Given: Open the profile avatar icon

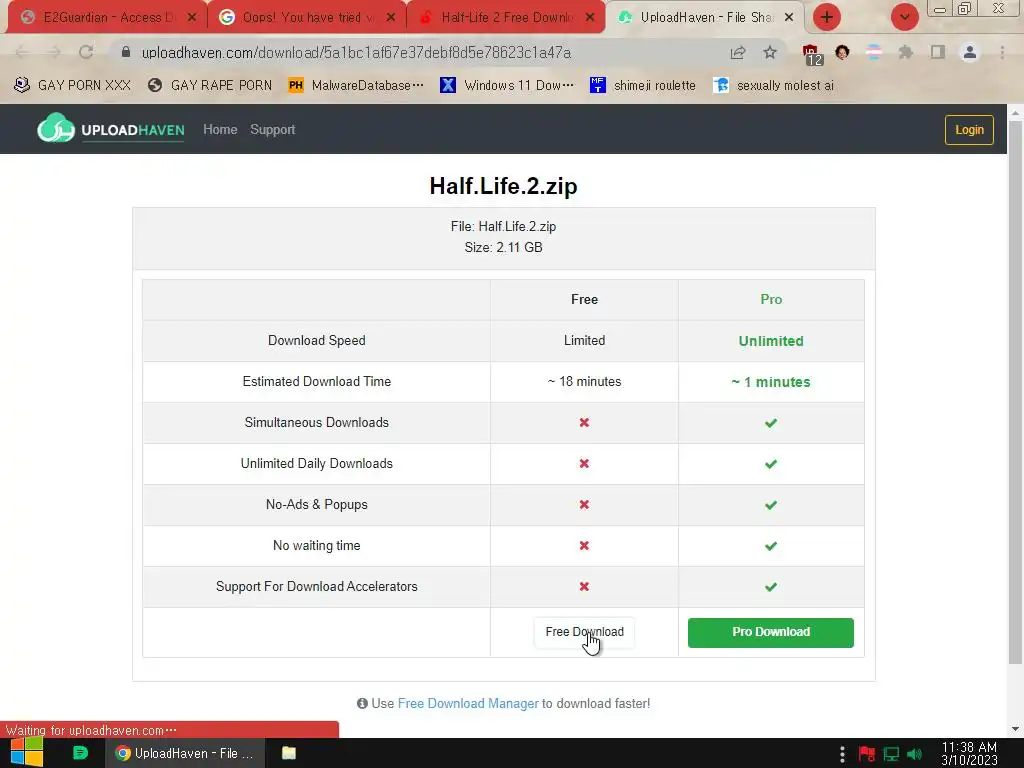Looking at the screenshot, I should [970, 52].
